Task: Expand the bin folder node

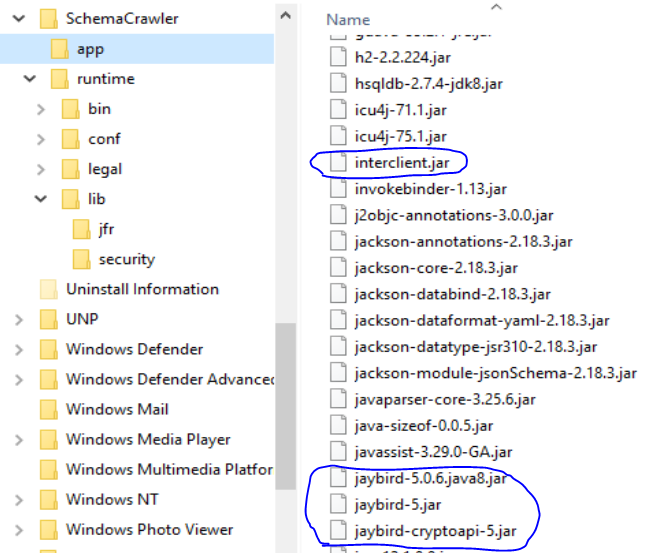Action: [41, 109]
